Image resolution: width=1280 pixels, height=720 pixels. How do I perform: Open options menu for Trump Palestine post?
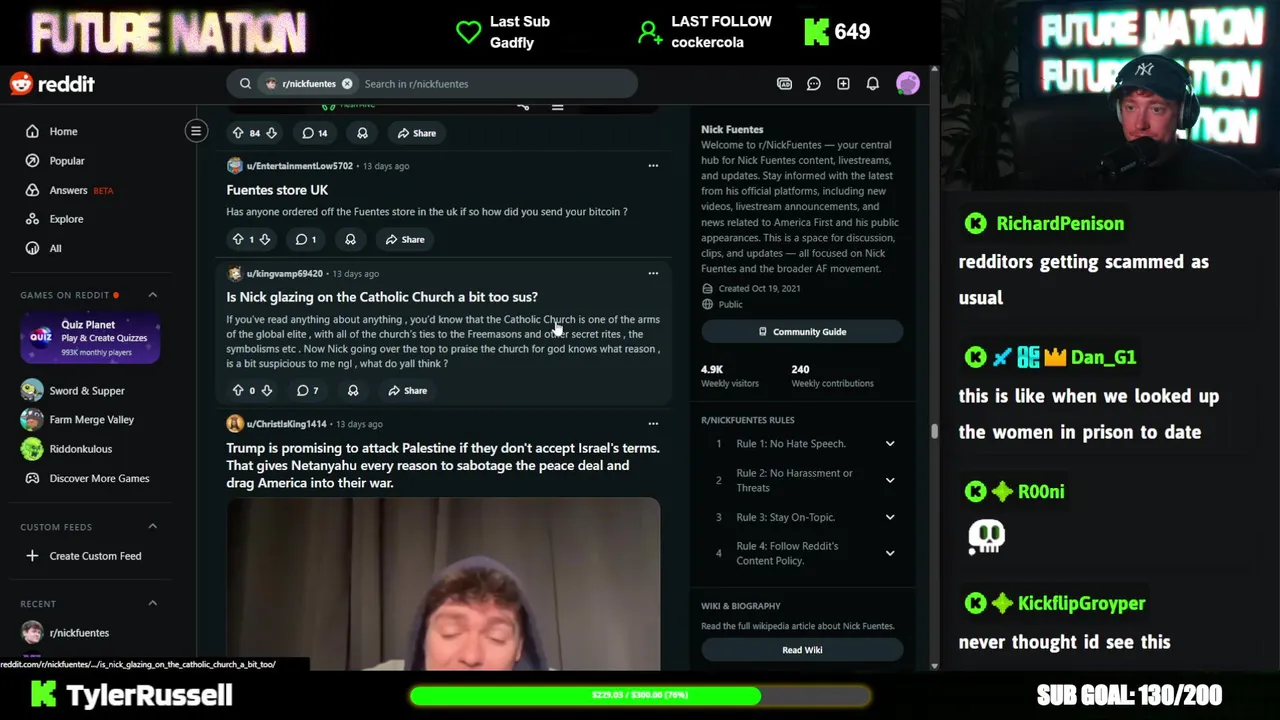tap(653, 424)
